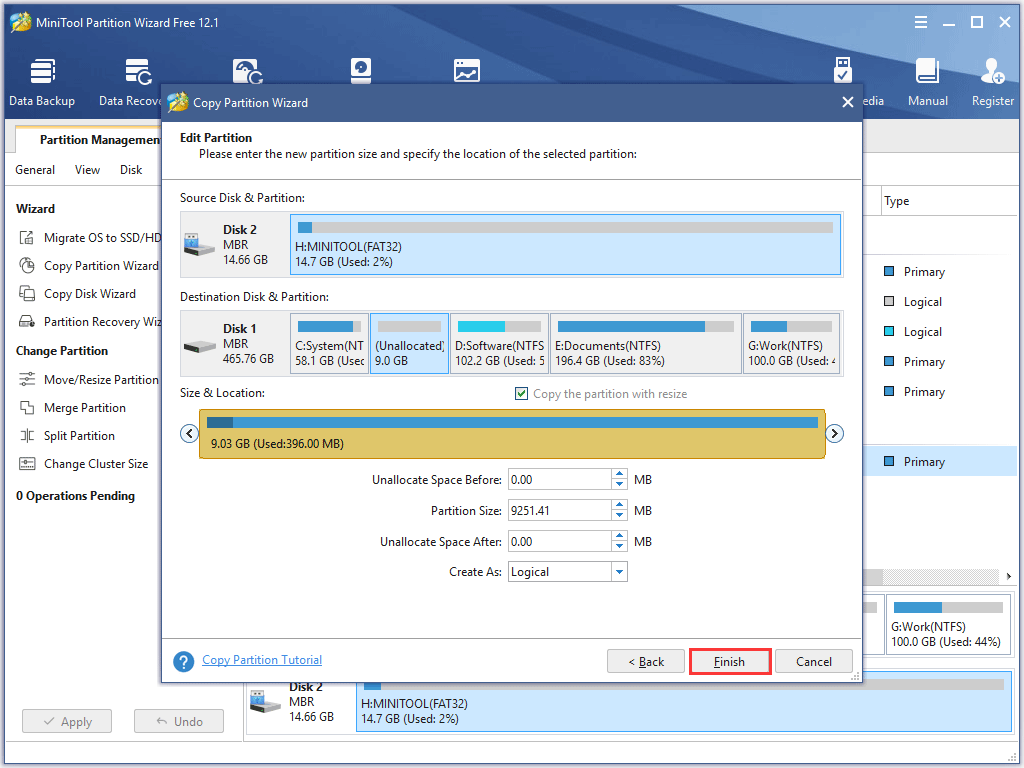Click the Register user icon
1024x768 pixels.
[x=992, y=71]
